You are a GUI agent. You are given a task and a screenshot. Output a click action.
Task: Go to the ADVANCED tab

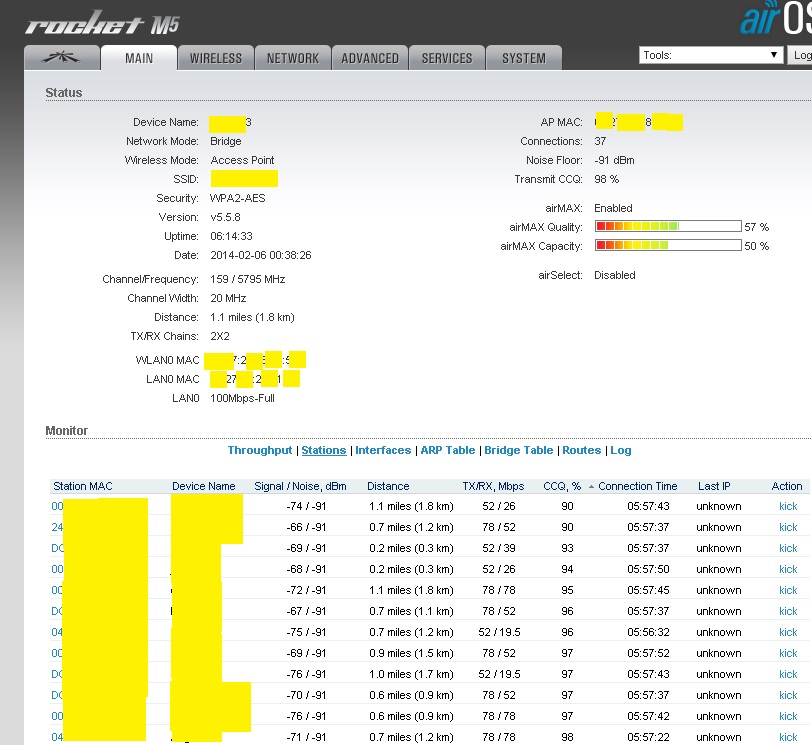pos(370,58)
